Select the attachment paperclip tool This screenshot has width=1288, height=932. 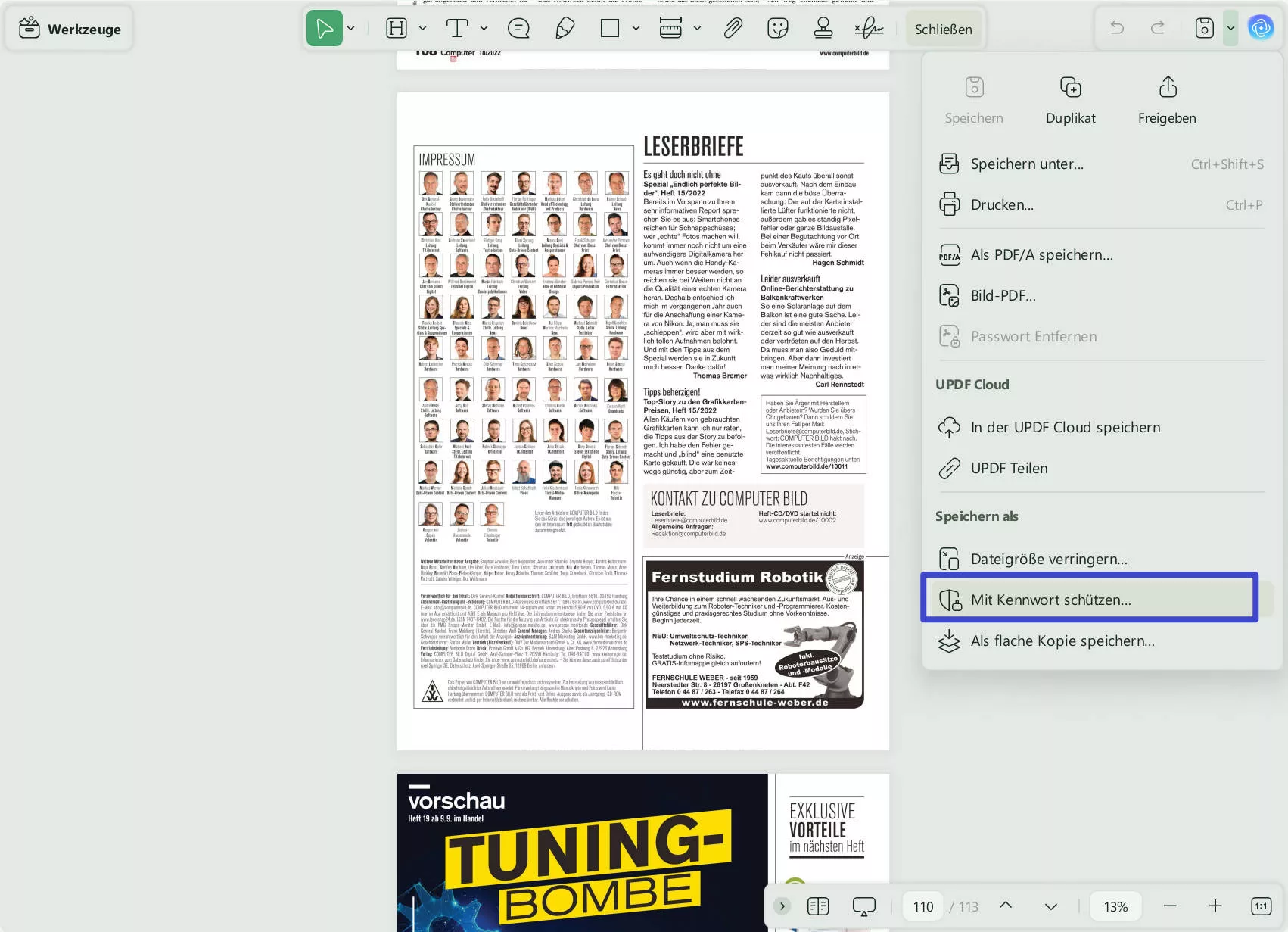pos(732,29)
